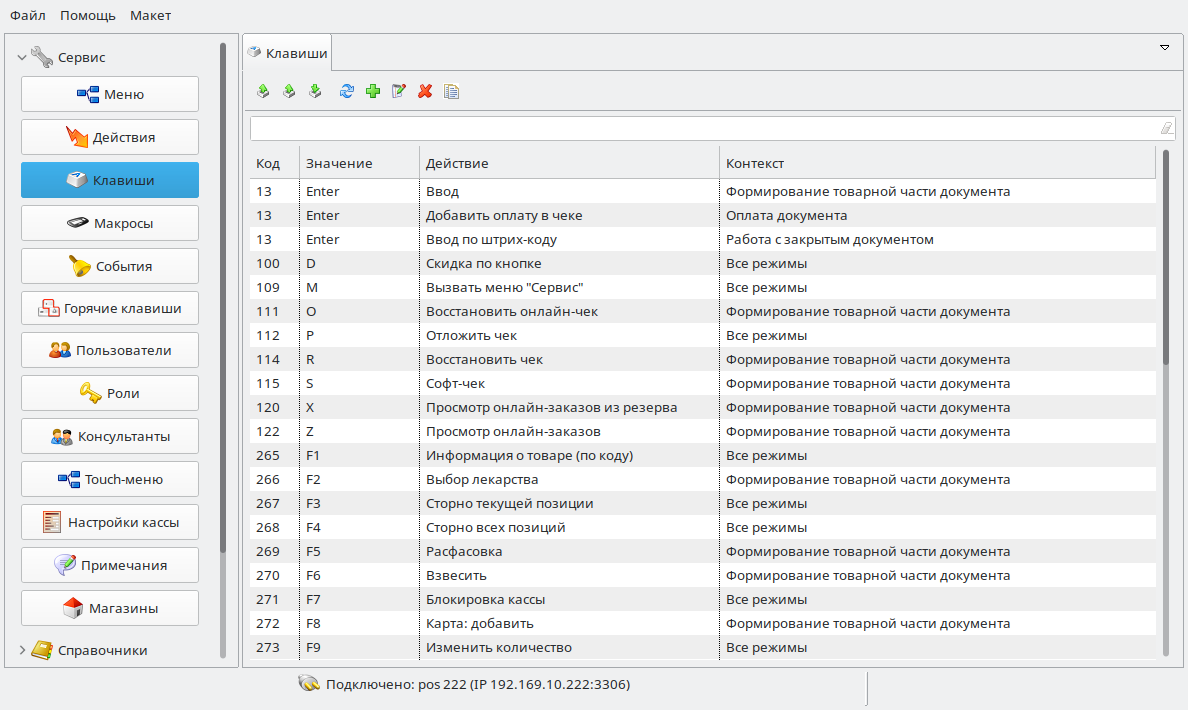
Task: Select the Карта: добавить row
Action: click(x=703, y=624)
